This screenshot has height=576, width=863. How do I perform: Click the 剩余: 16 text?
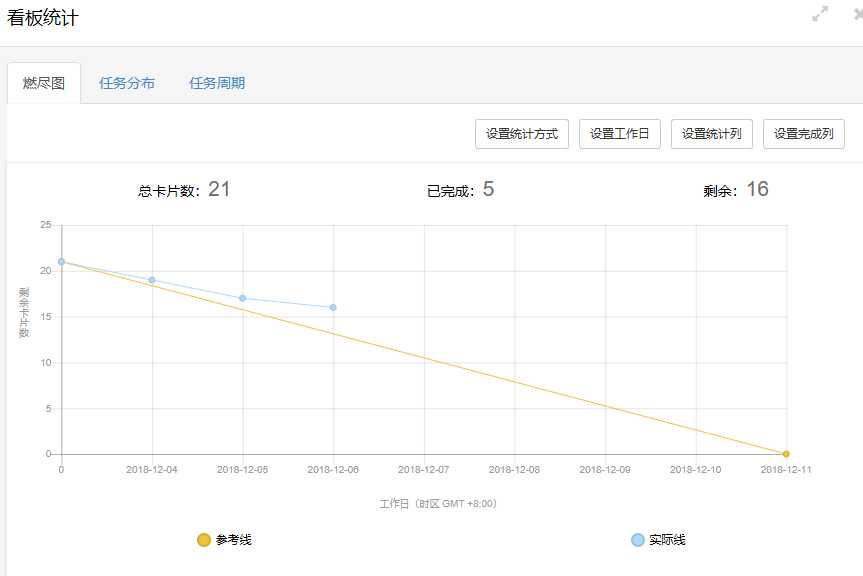coord(736,190)
